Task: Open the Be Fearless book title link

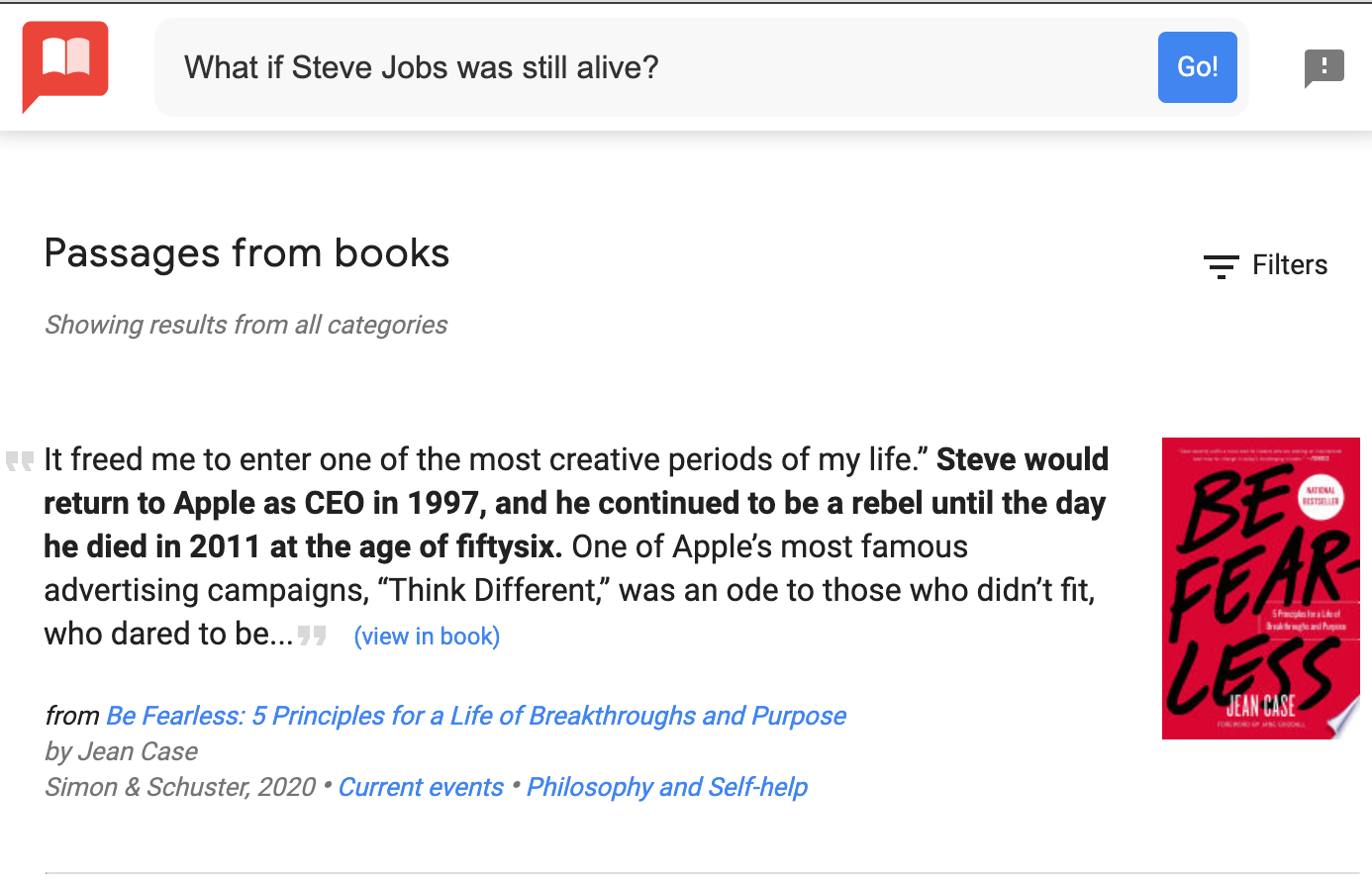Action: (x=475, y=716)
